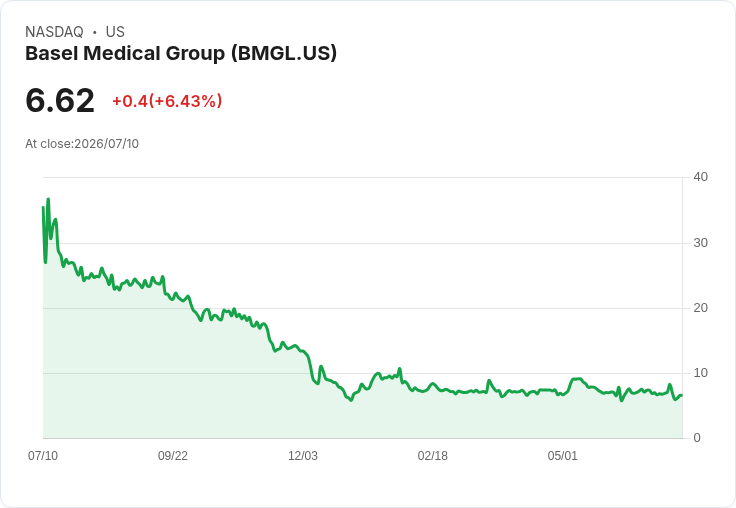Image resolution: width=736 pixels, height=508 pixels.
Task: Click the NASDAQ exchange label
Action: coord(54,32)
